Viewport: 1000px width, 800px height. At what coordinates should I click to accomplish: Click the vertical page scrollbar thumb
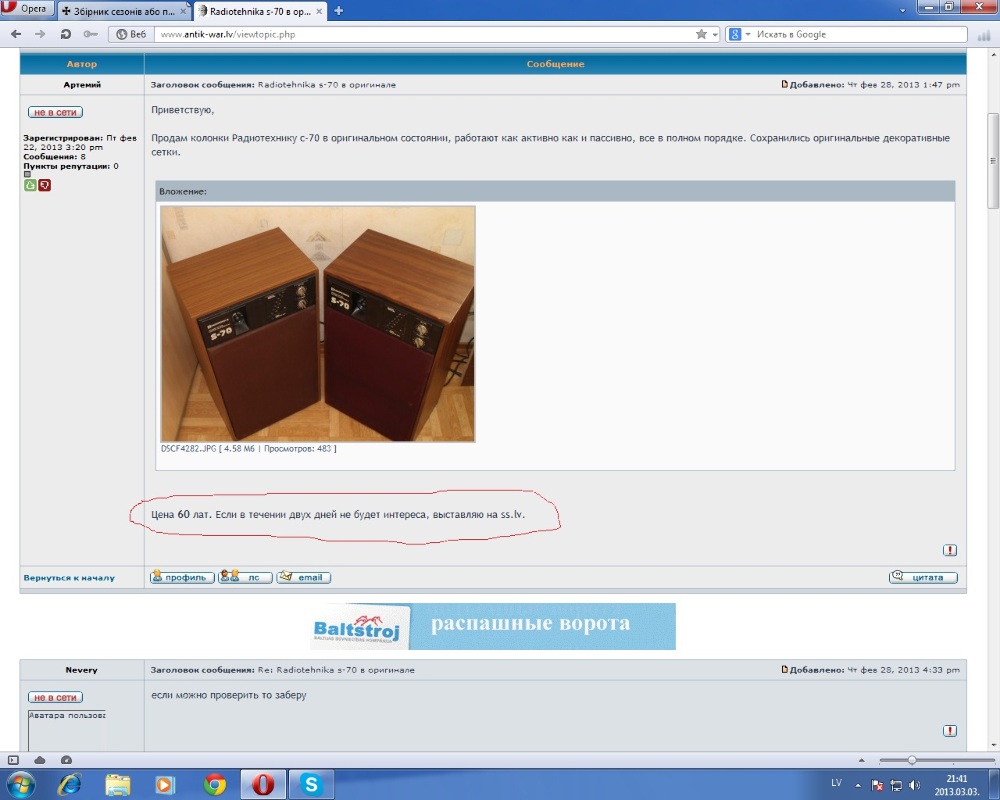coord(992,160)
